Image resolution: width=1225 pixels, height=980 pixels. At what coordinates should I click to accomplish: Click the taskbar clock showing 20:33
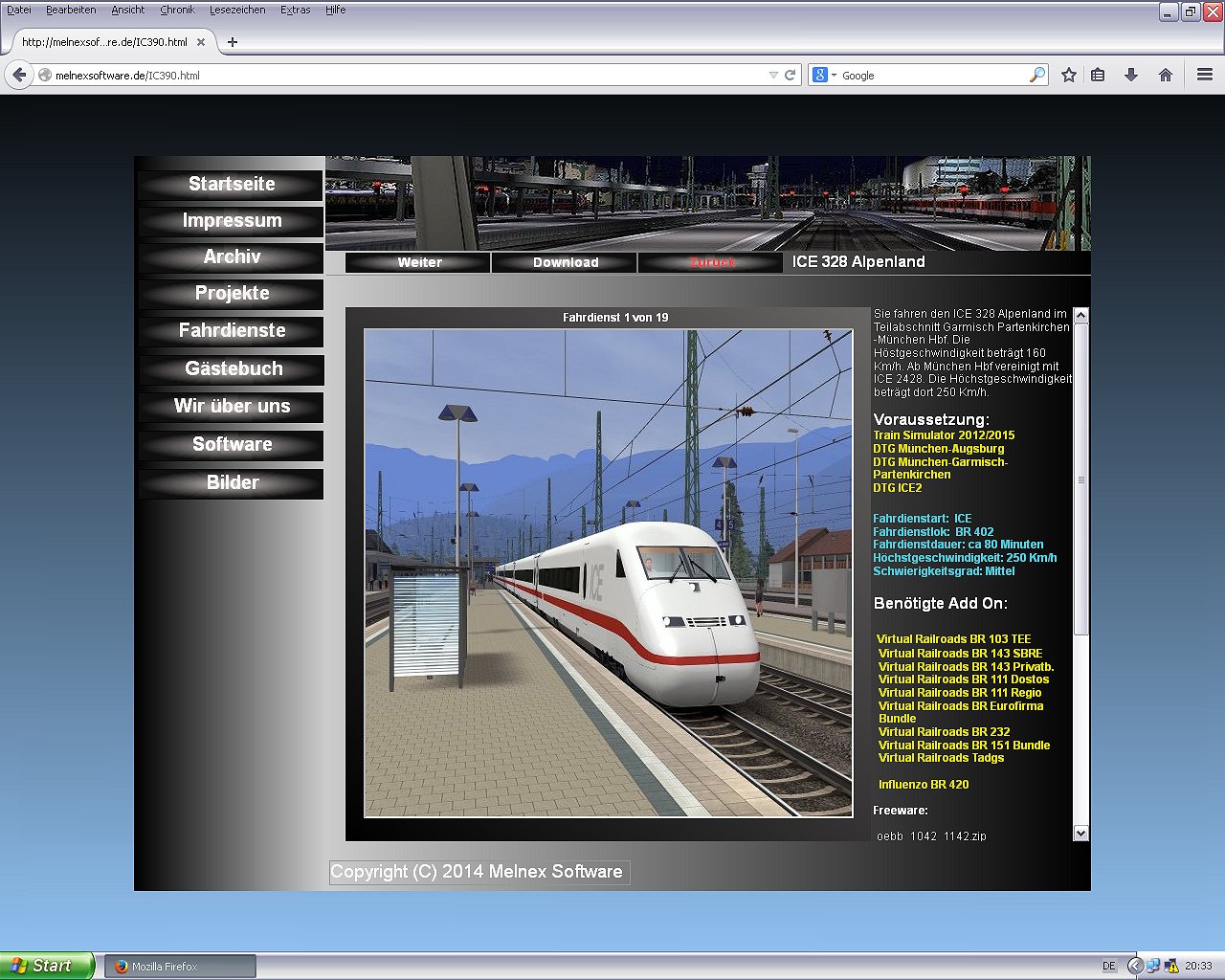1198,967
